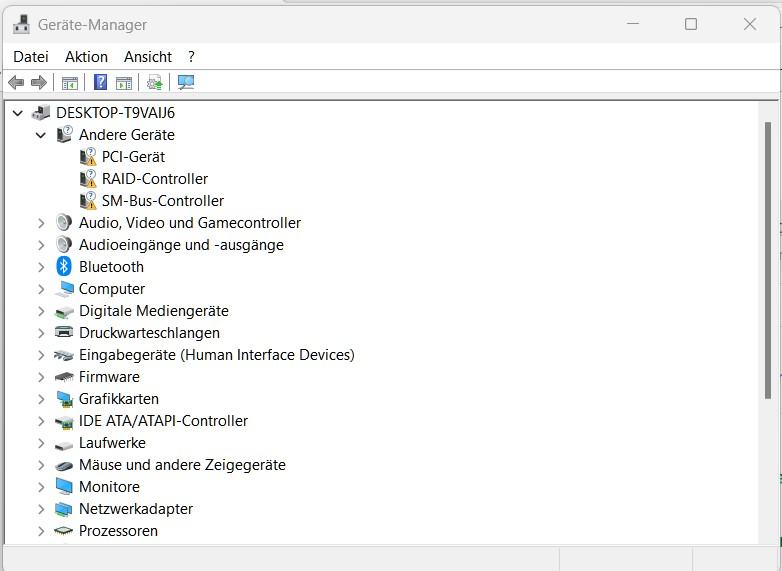Click the Mäuse und andere Zeigegeräte mouse icon
782x571 pixels.
pyautogui.click(x=64, y=466)
